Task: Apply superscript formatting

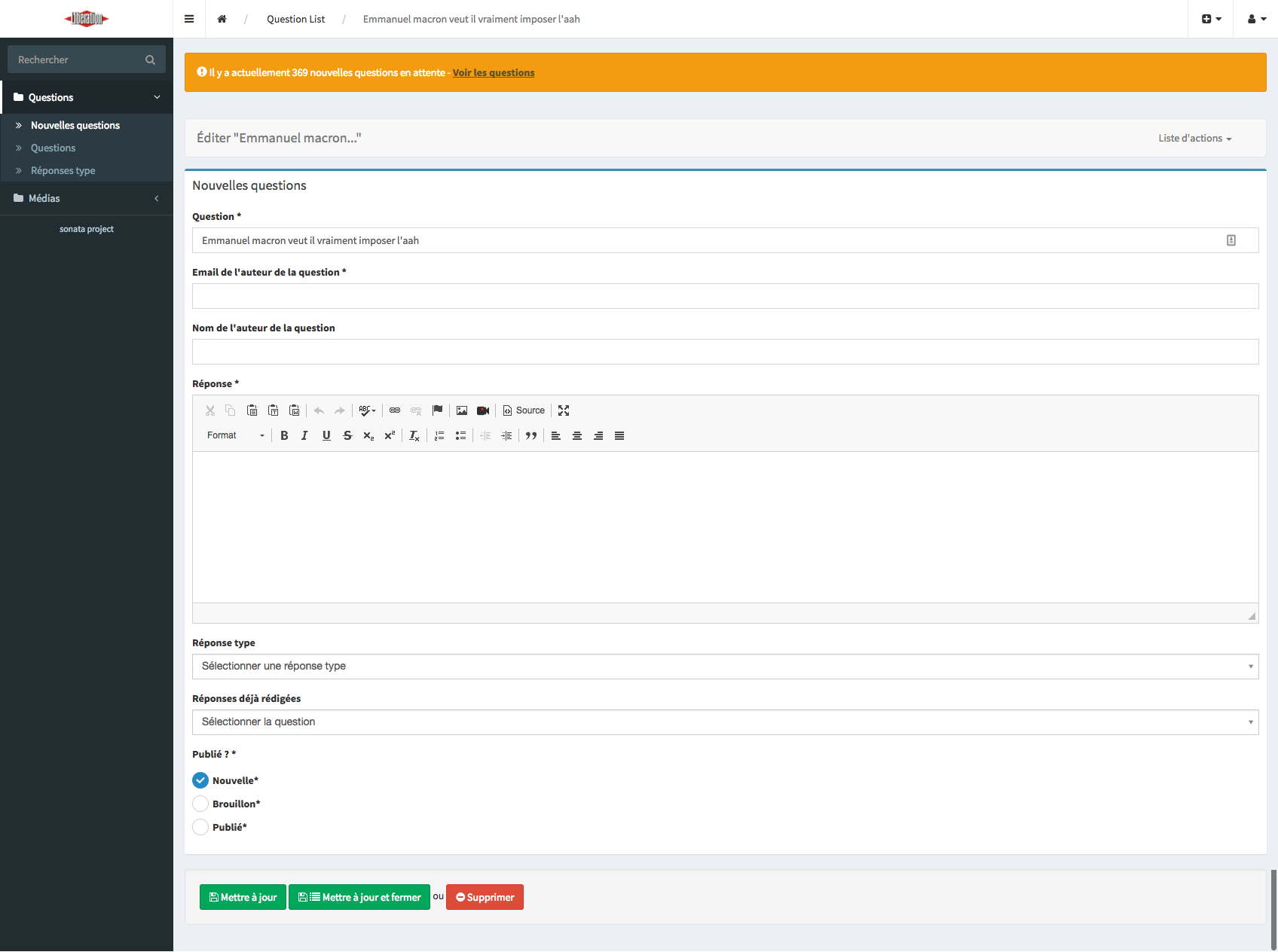Action: pyautogui.click(x=390, y=435)
